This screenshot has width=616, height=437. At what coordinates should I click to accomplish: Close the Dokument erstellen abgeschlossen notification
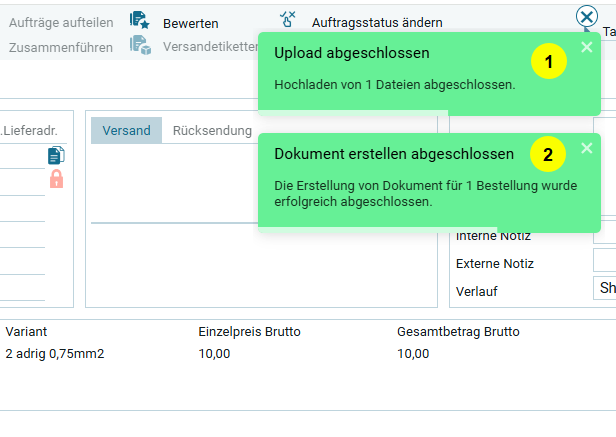[586, 148]
